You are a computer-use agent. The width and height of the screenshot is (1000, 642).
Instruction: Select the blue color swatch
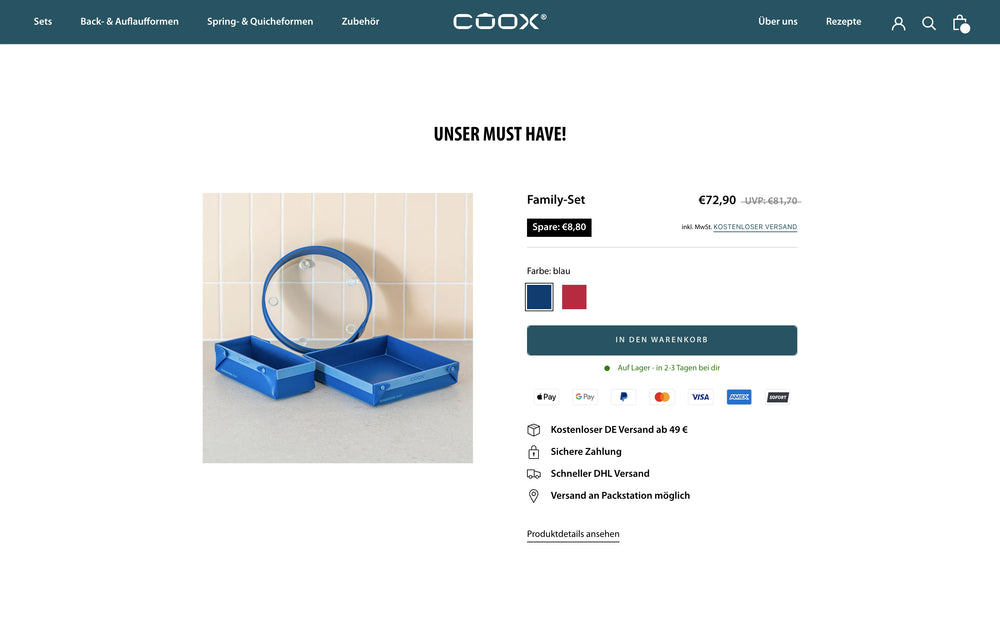coord(539,297)
